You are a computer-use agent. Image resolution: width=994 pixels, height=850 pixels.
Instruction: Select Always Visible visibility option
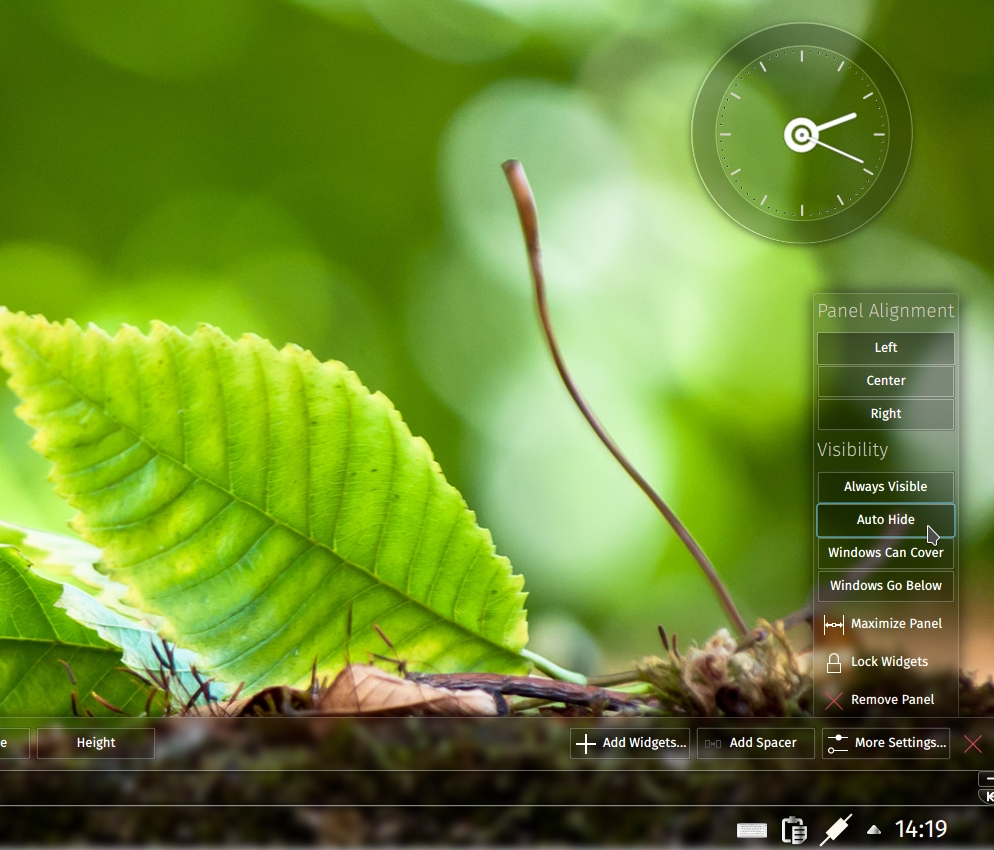tap(885, 487)
